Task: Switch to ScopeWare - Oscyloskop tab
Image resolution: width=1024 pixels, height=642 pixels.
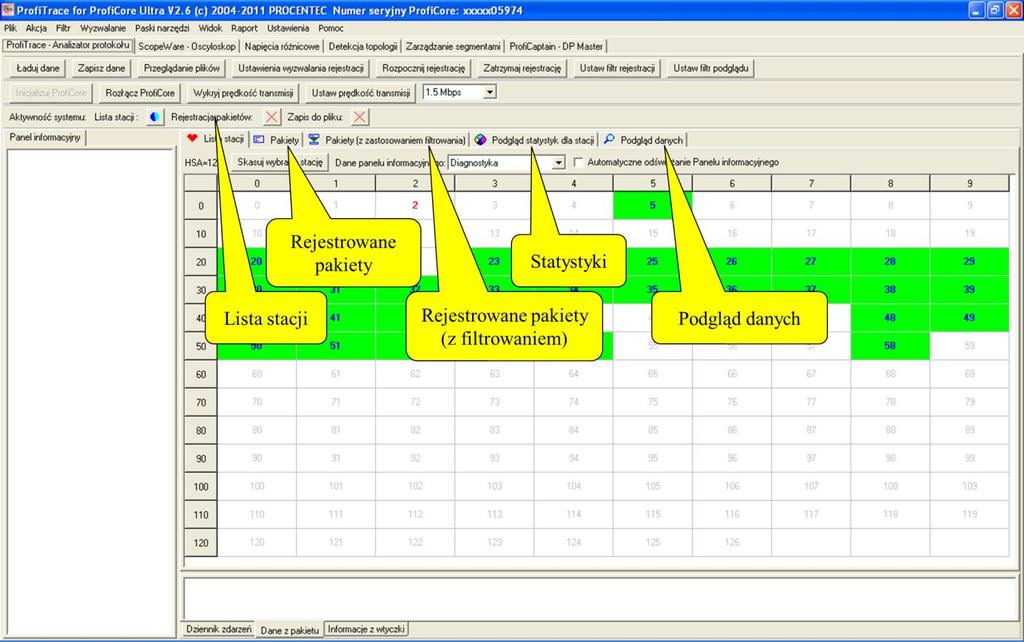Action: coord(187,46)
